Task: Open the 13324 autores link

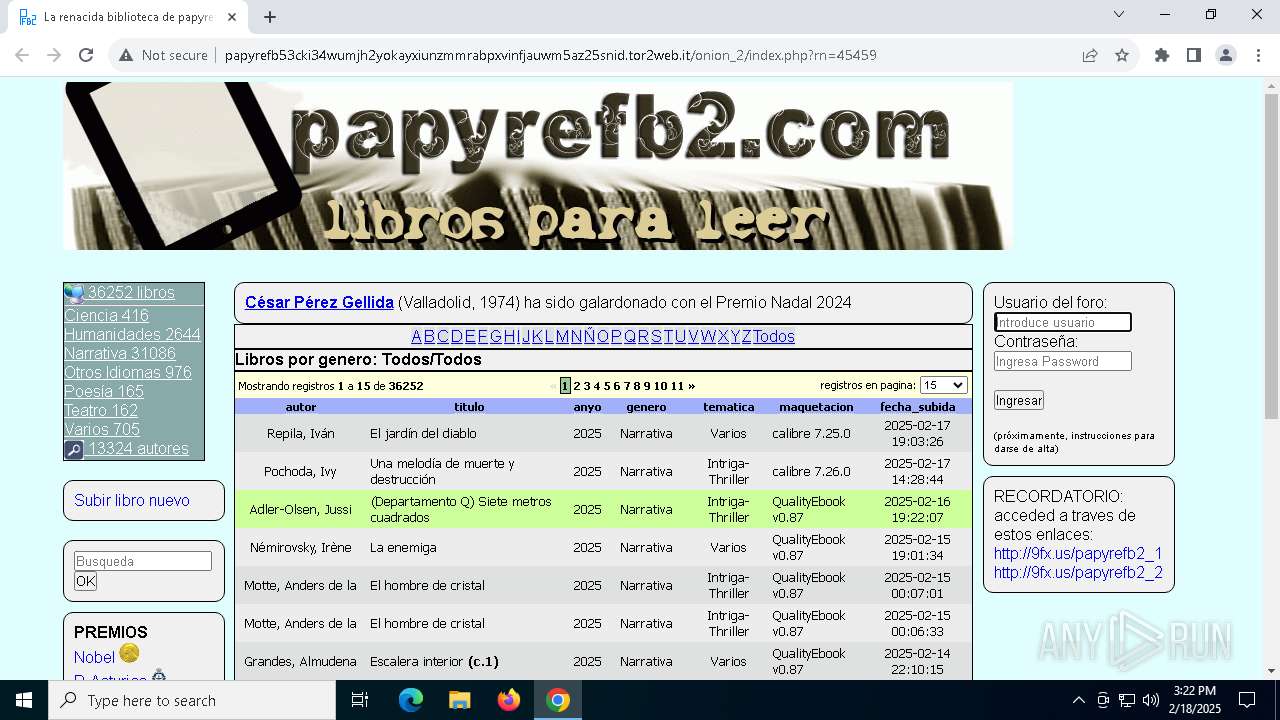Action: tap(138, 449)
